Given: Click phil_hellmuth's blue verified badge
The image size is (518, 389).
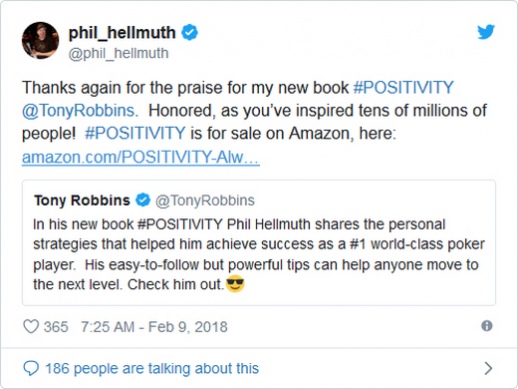Looking at the screenshot, I should point(189,32).
